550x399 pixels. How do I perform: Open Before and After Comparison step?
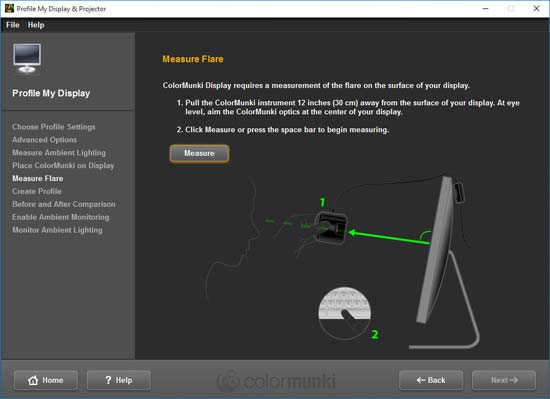[x=64, y=204]
